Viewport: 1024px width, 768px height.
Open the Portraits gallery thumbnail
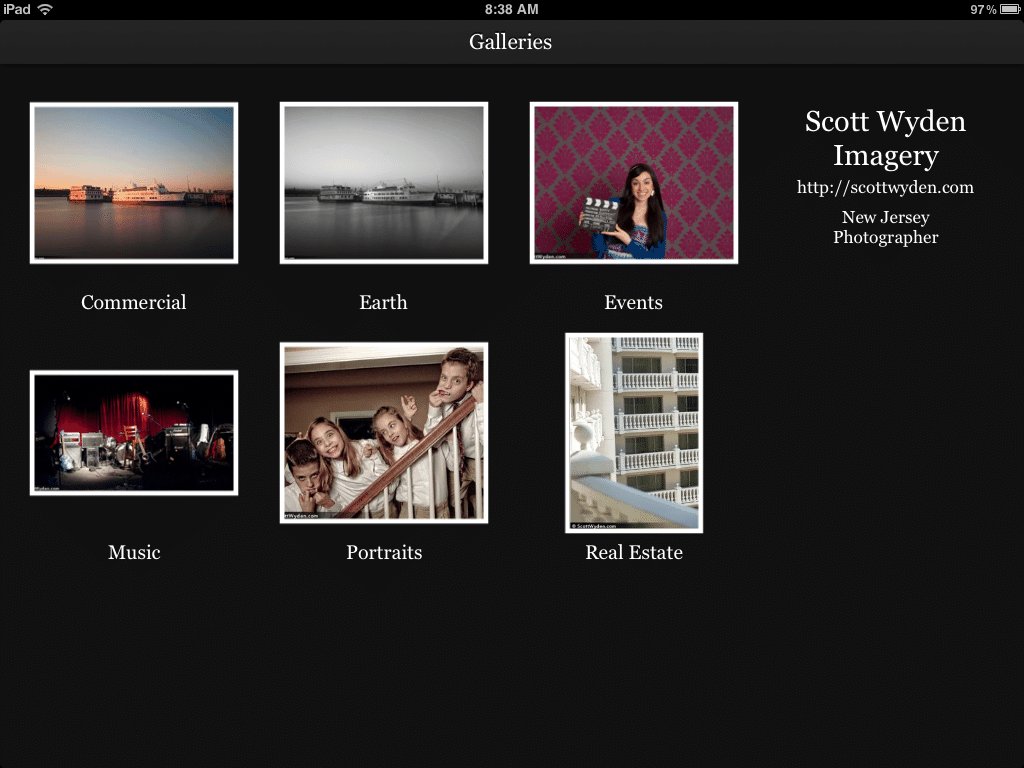384,432
